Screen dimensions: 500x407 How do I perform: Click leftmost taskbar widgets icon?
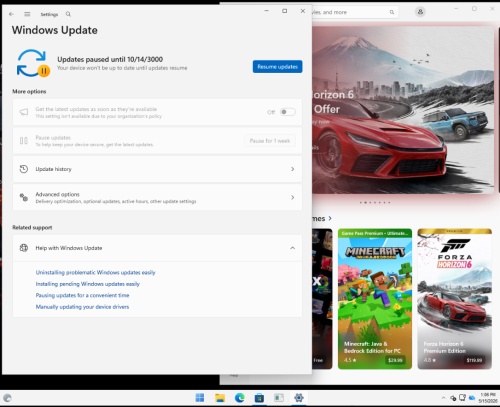pos(7,398)
